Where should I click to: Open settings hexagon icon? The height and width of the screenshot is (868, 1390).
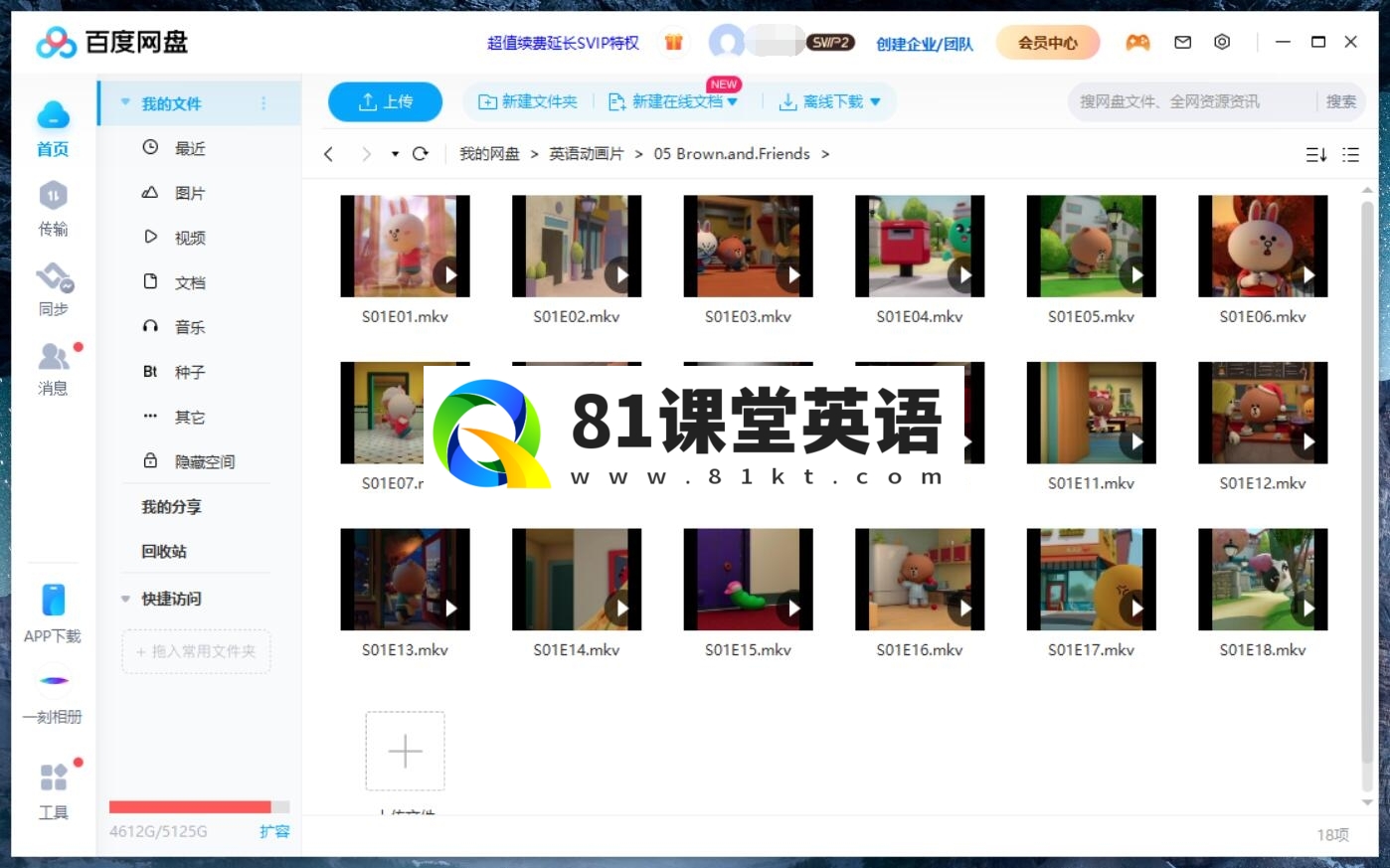pos(1222,42)
